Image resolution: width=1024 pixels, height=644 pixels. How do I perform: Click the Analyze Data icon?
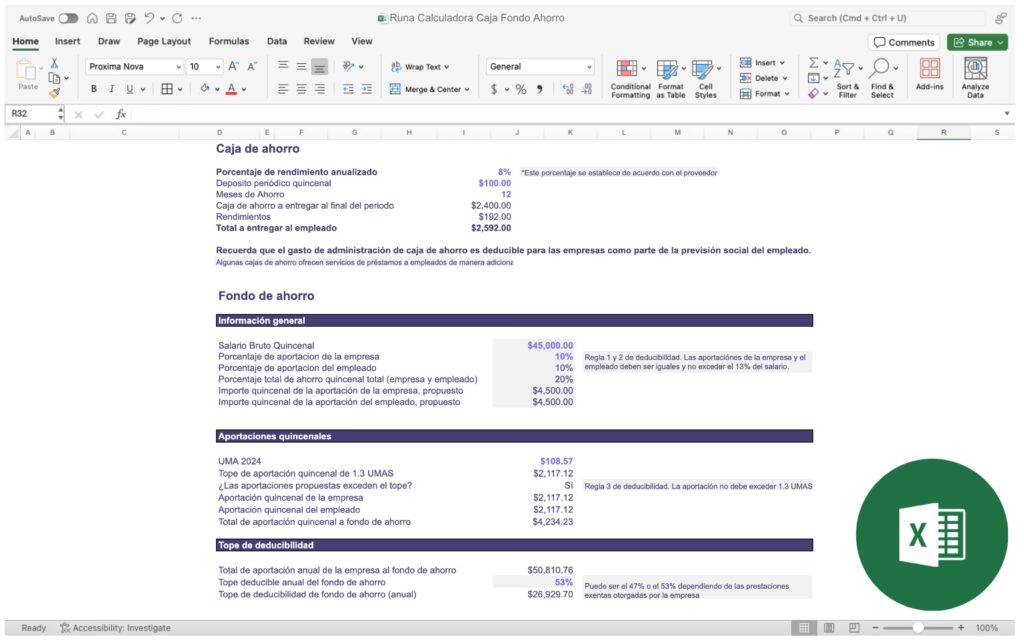point(975,76)
